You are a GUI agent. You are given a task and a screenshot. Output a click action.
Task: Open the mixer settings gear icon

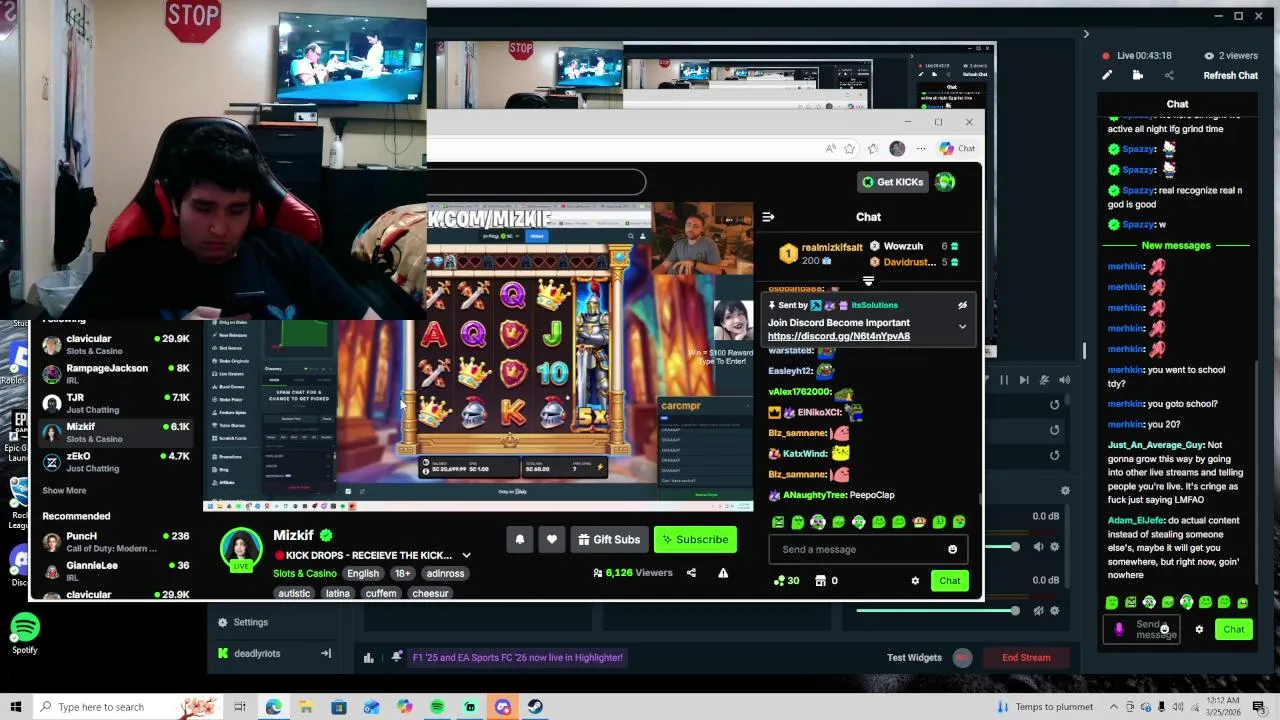(1065, 491)
